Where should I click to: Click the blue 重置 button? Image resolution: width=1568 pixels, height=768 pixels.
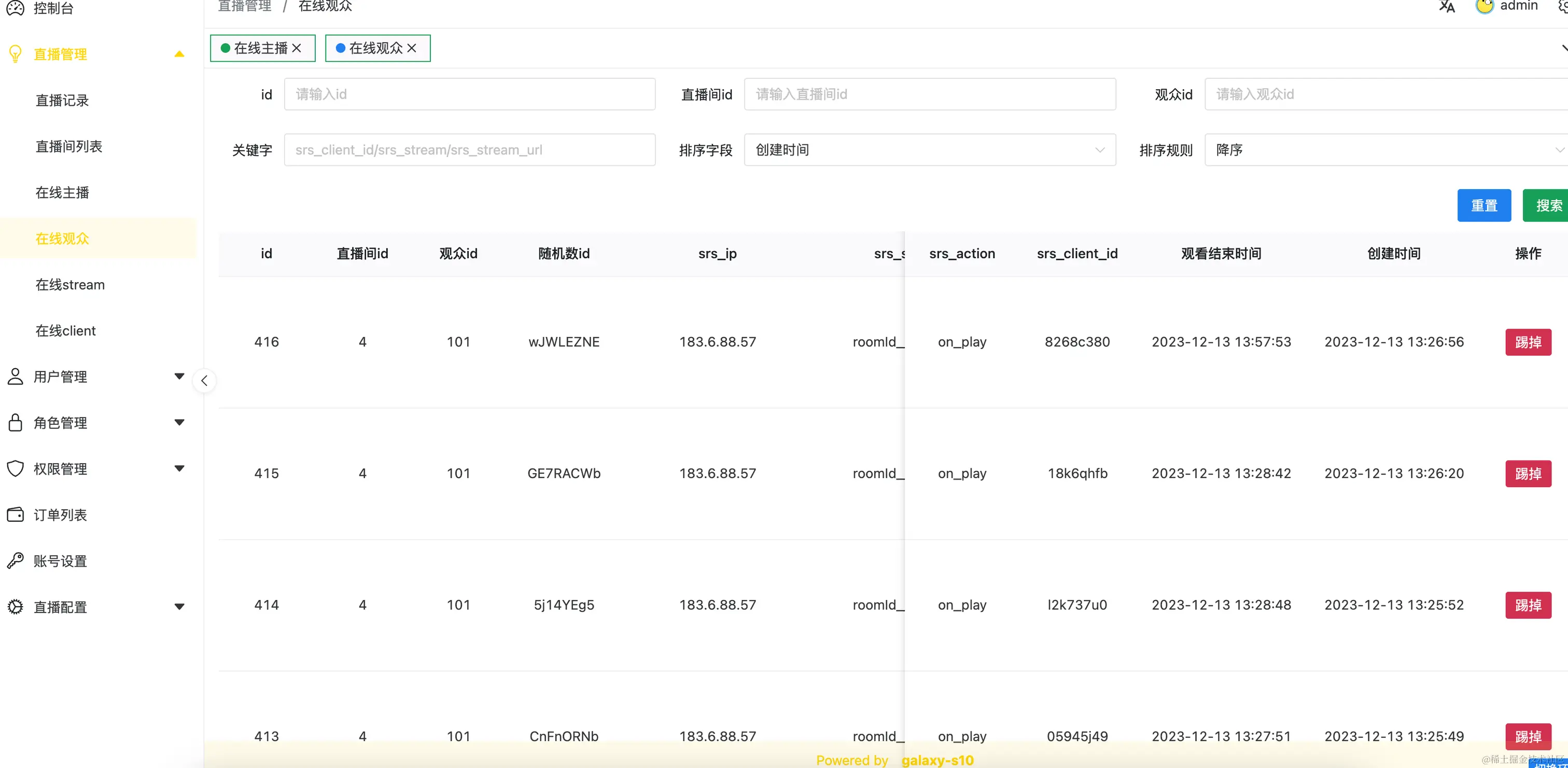click(x=1484, y=206)
